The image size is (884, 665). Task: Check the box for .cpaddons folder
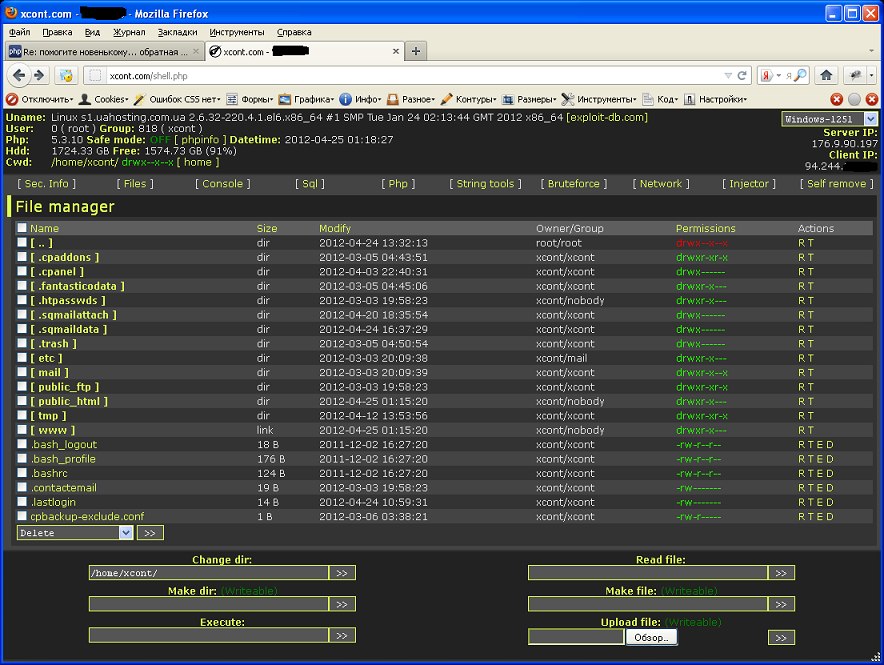[22, 256]
